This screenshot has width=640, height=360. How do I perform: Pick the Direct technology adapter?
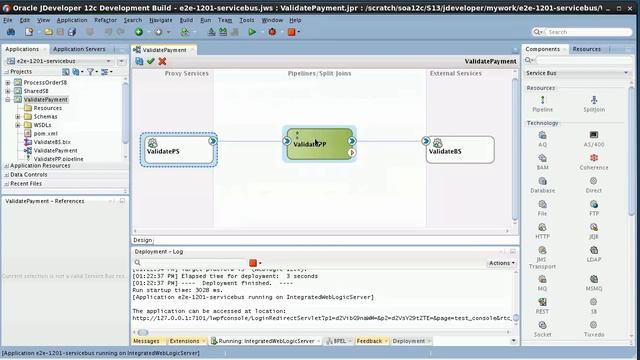point(594,185)
